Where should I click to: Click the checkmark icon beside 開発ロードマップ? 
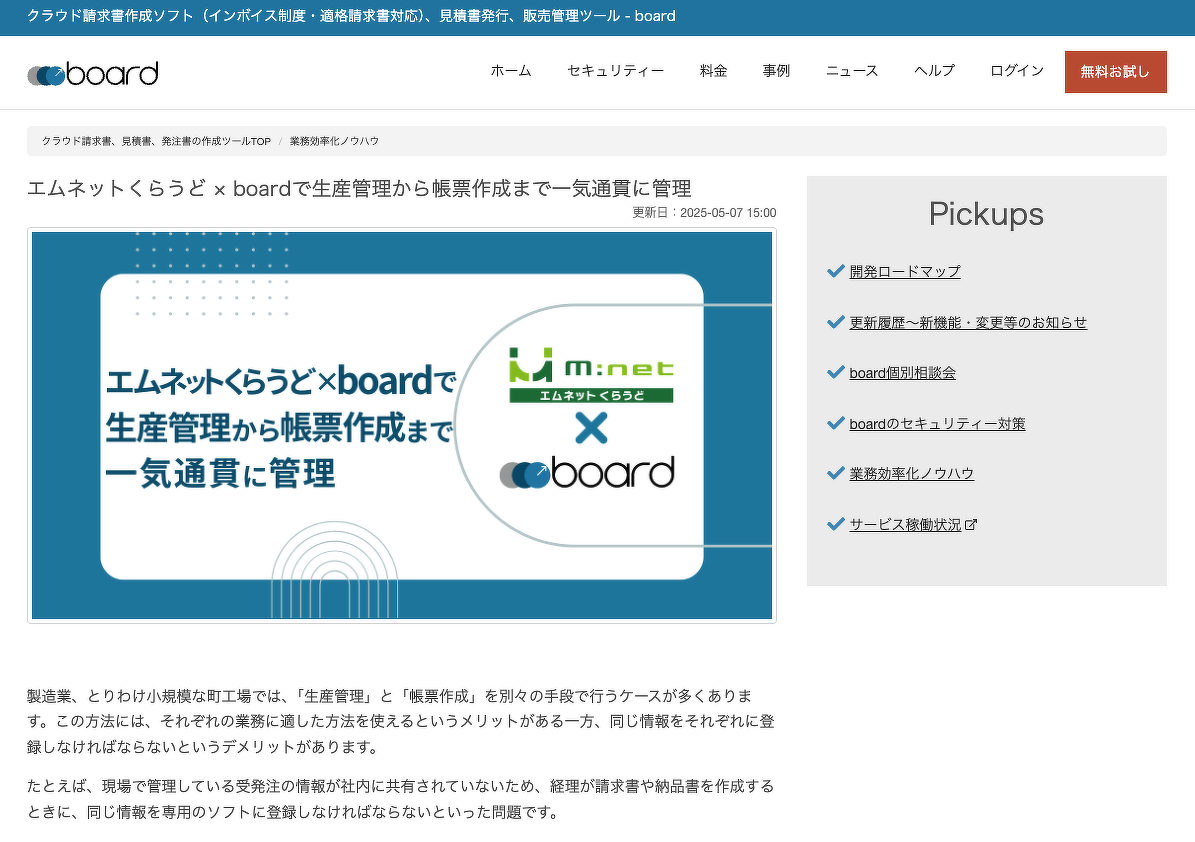tap(835, 271)
